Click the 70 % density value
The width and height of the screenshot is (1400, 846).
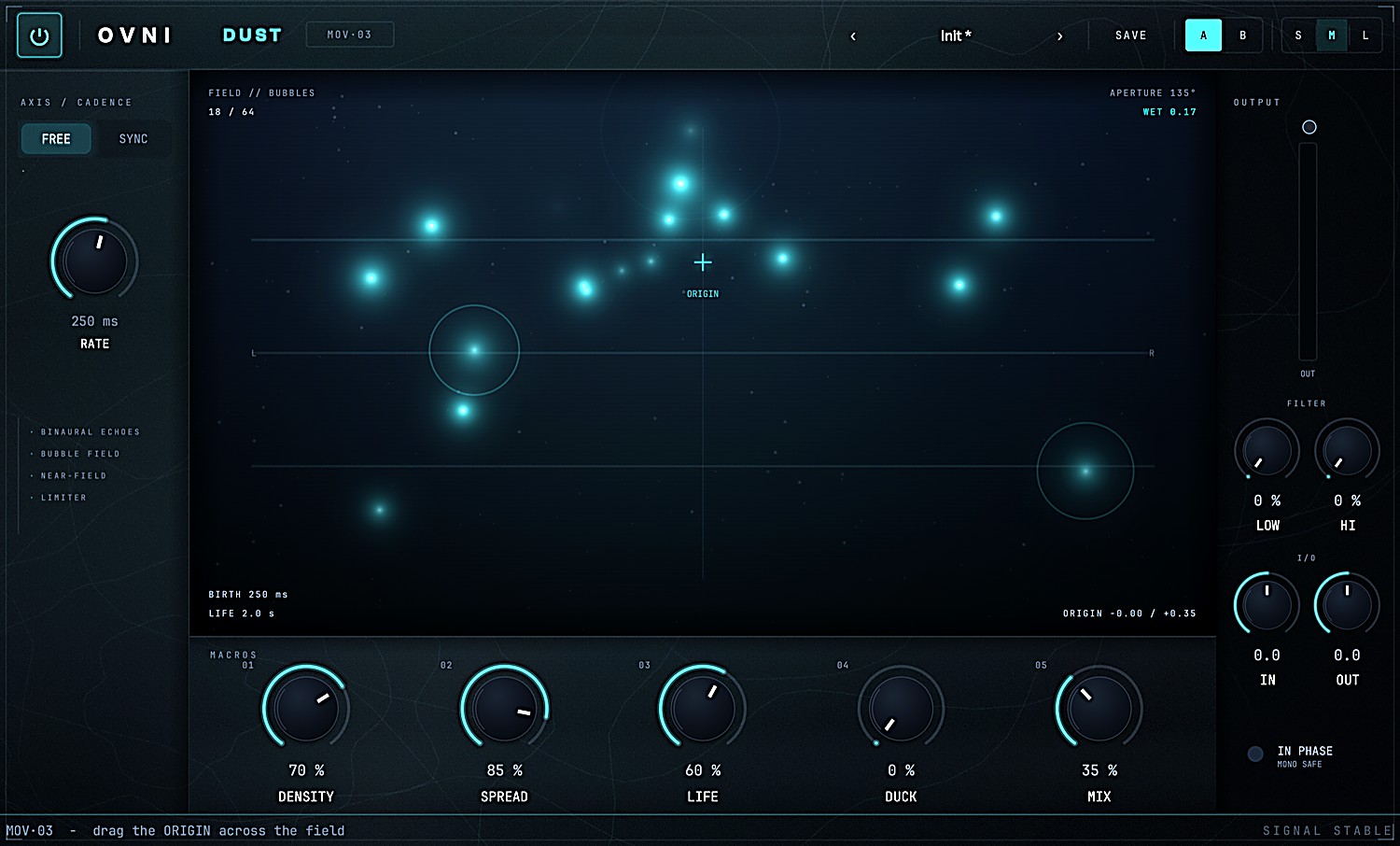(306, 770)
